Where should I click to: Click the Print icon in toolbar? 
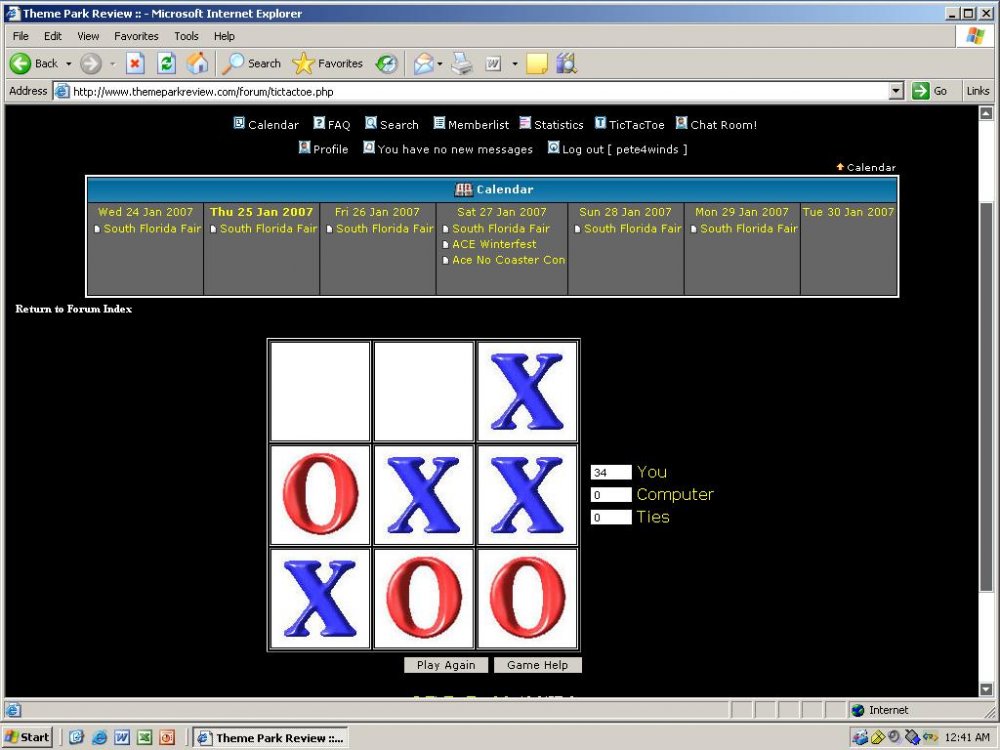pyautogui.click(x=461, y=63)
